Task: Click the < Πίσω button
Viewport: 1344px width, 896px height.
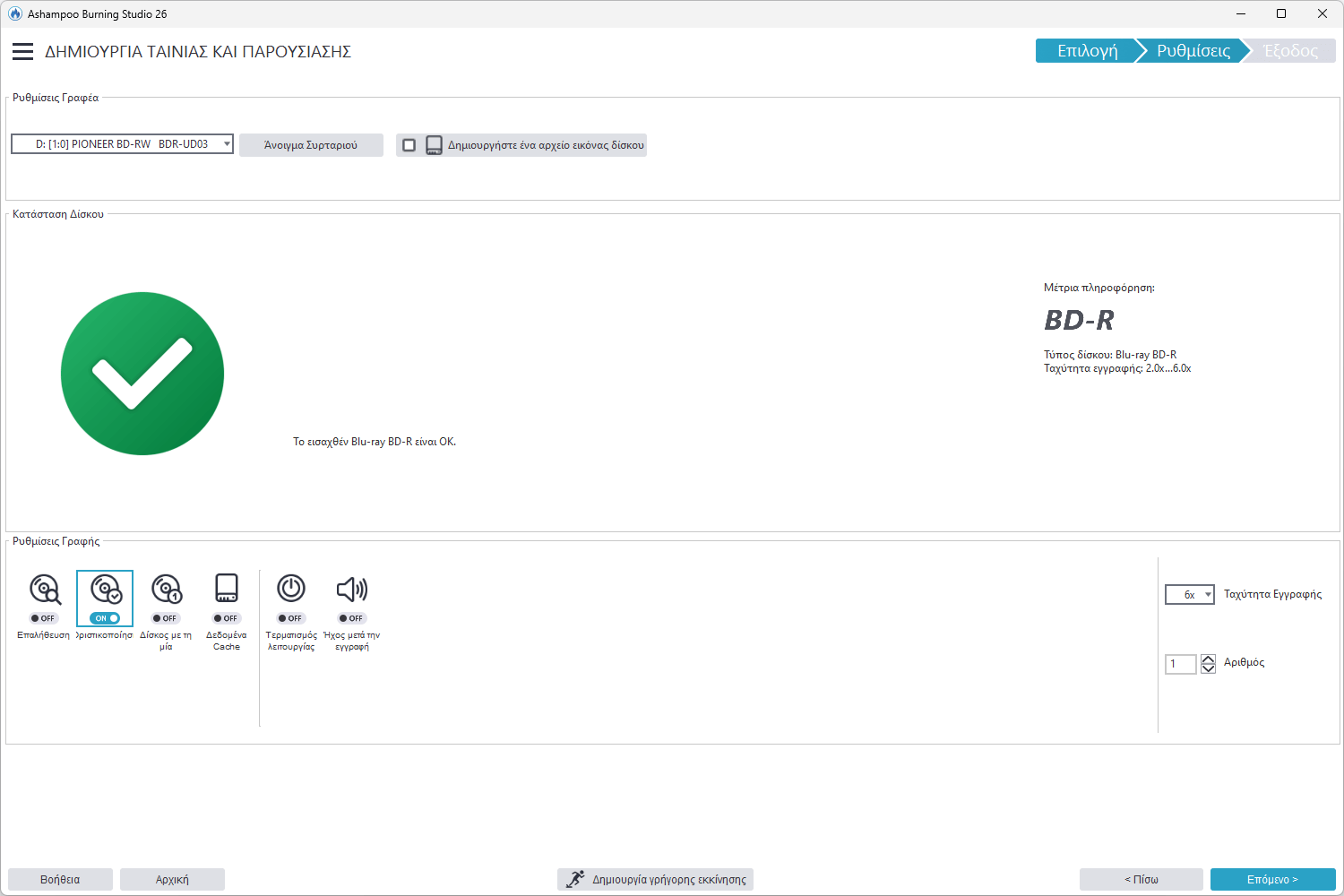Action: pos(1142,880)
